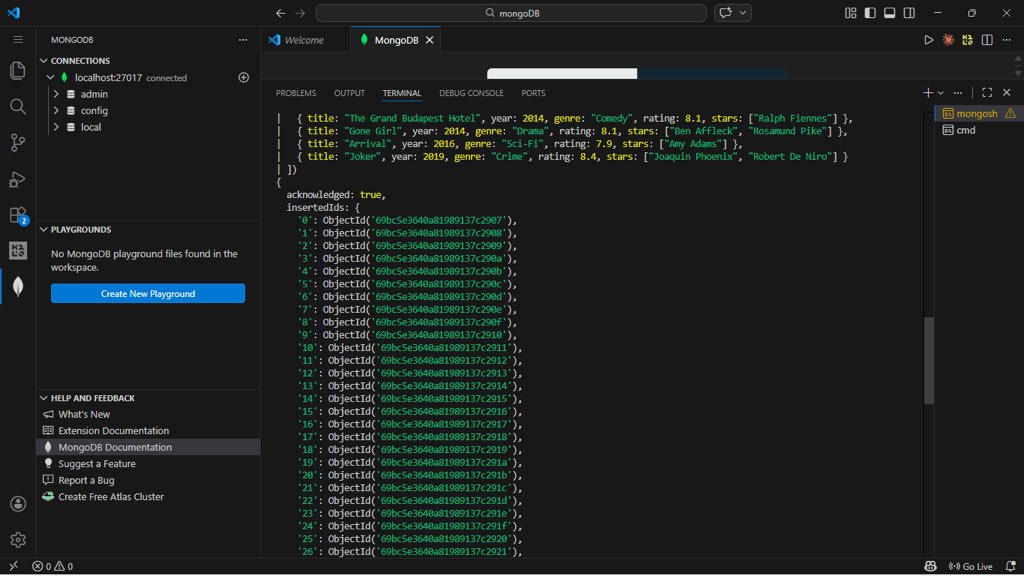Expand the admin database

[x=56, y=94]
